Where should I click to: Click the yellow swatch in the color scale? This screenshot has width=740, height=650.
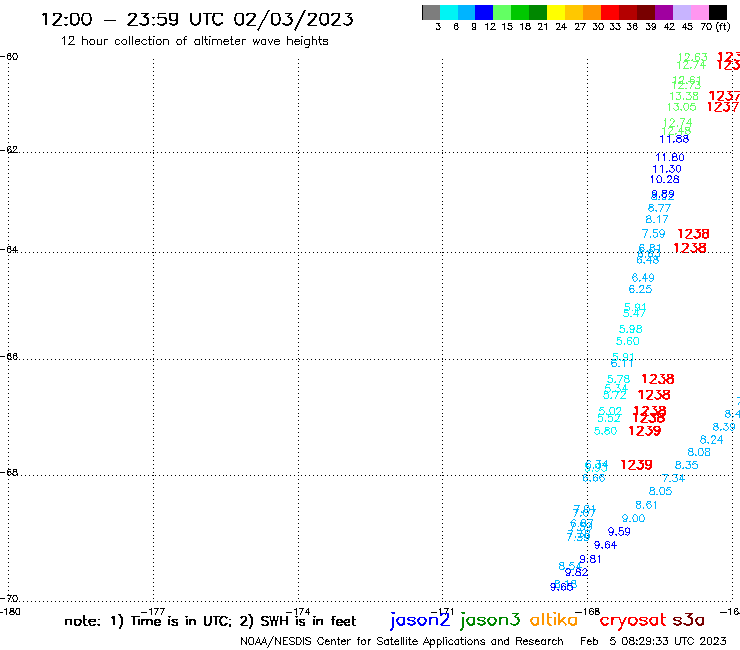pos(556,12)
